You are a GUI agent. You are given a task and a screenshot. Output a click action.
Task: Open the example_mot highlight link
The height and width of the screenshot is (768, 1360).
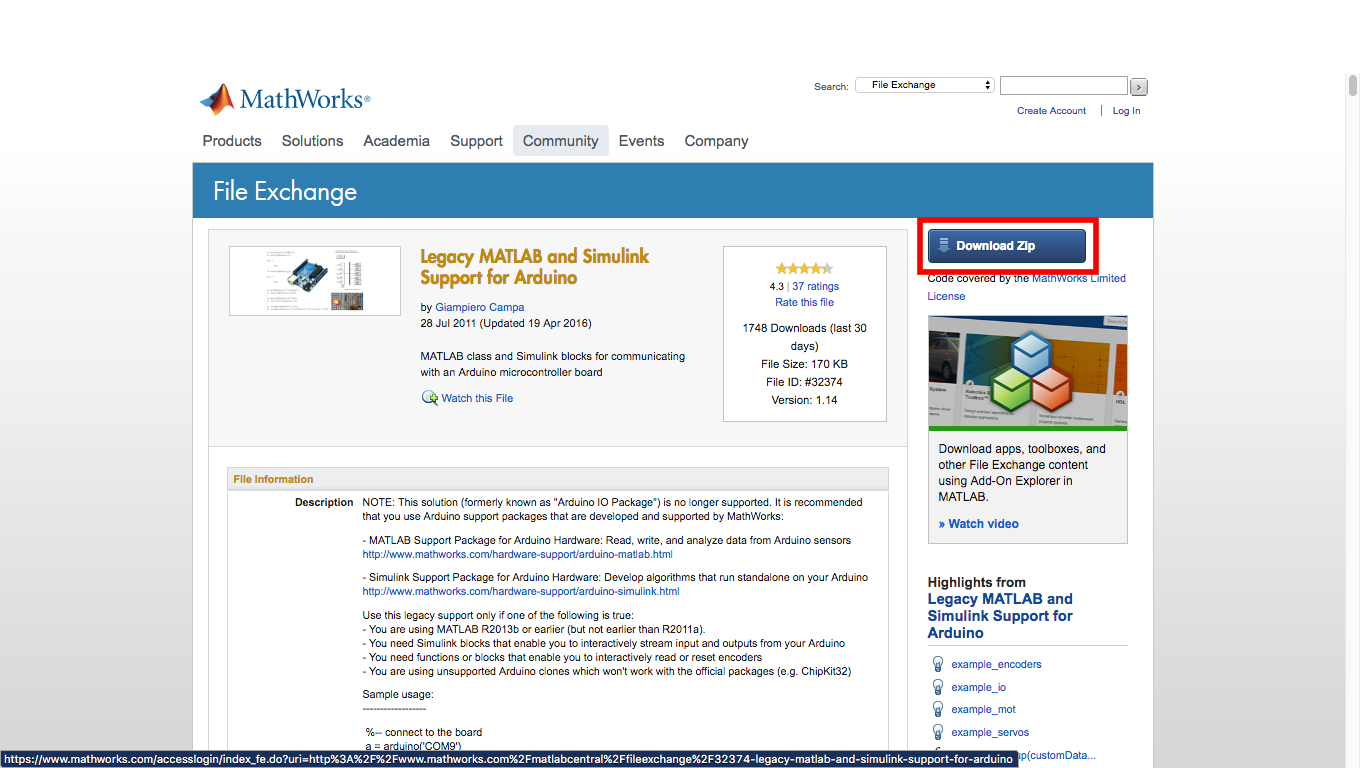[x=983, y=709]
